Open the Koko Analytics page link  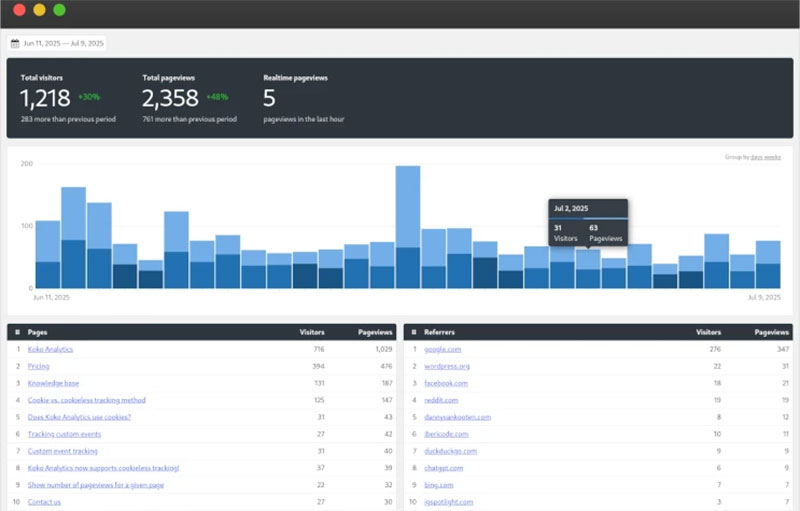point(50,349)
